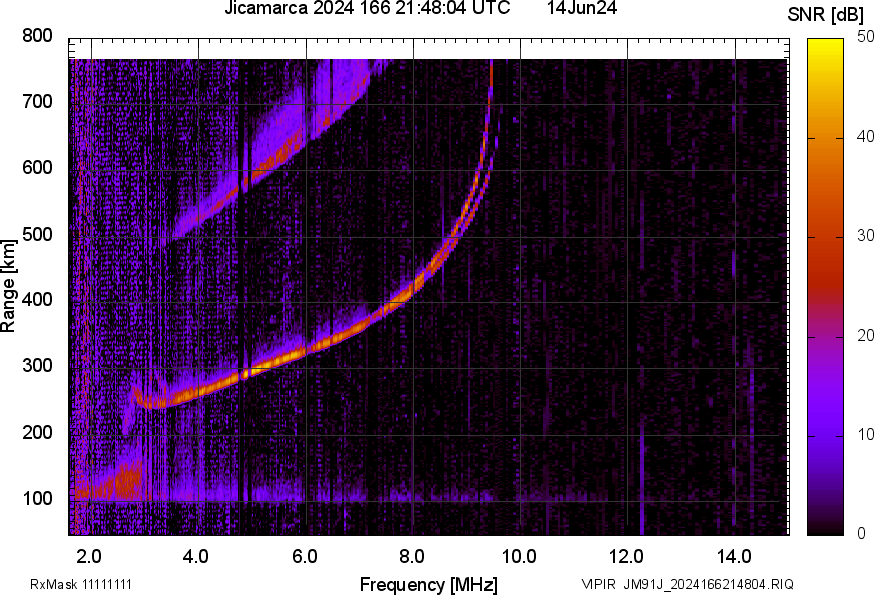Screen dimensions: 874x595
Task: Click the range tick label '800'
Action: [37, 36]
